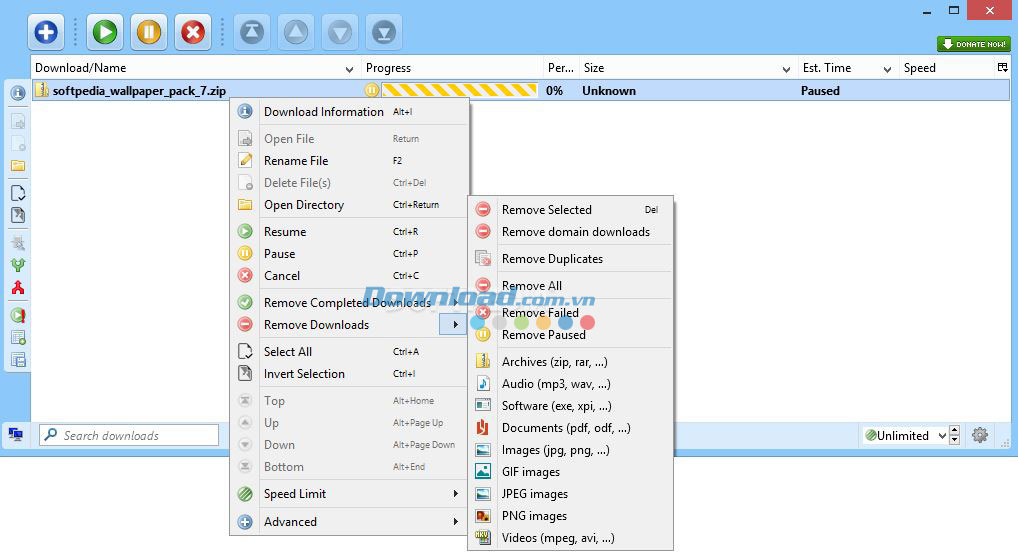The image size is (1018, 552).
Task: Click the Move down toolbar button
Action: 340,32
